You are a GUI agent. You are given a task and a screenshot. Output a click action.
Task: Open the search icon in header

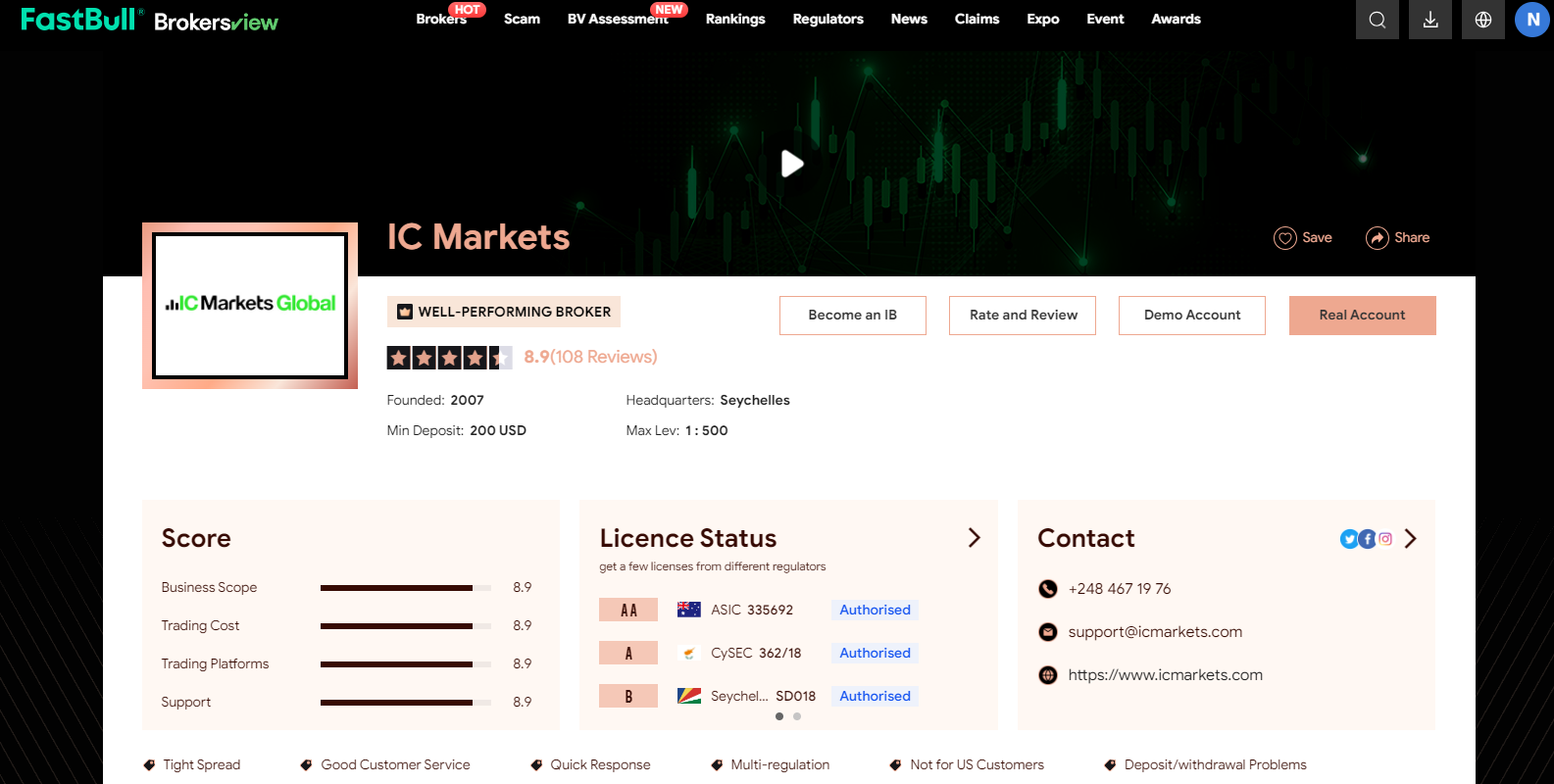pos(1377,20)
